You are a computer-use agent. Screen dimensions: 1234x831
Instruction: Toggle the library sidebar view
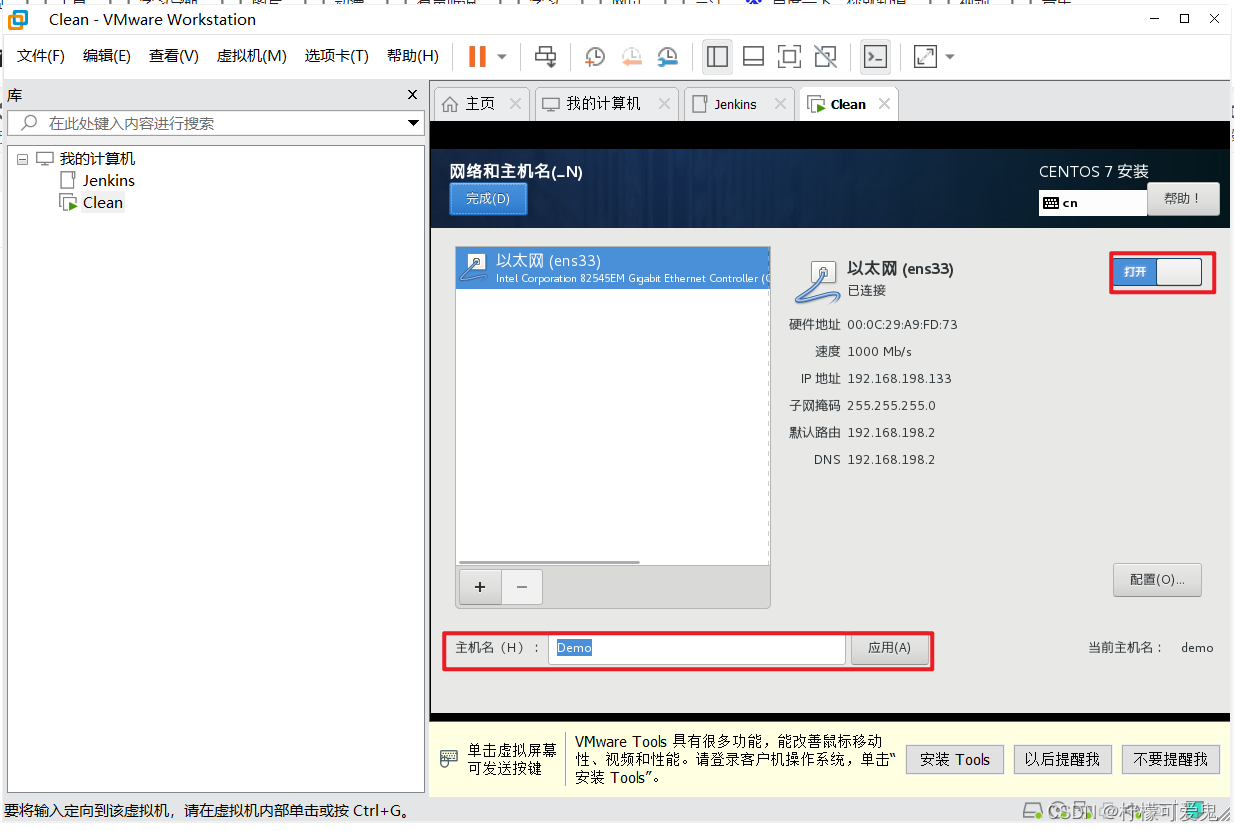coord(717,56)
